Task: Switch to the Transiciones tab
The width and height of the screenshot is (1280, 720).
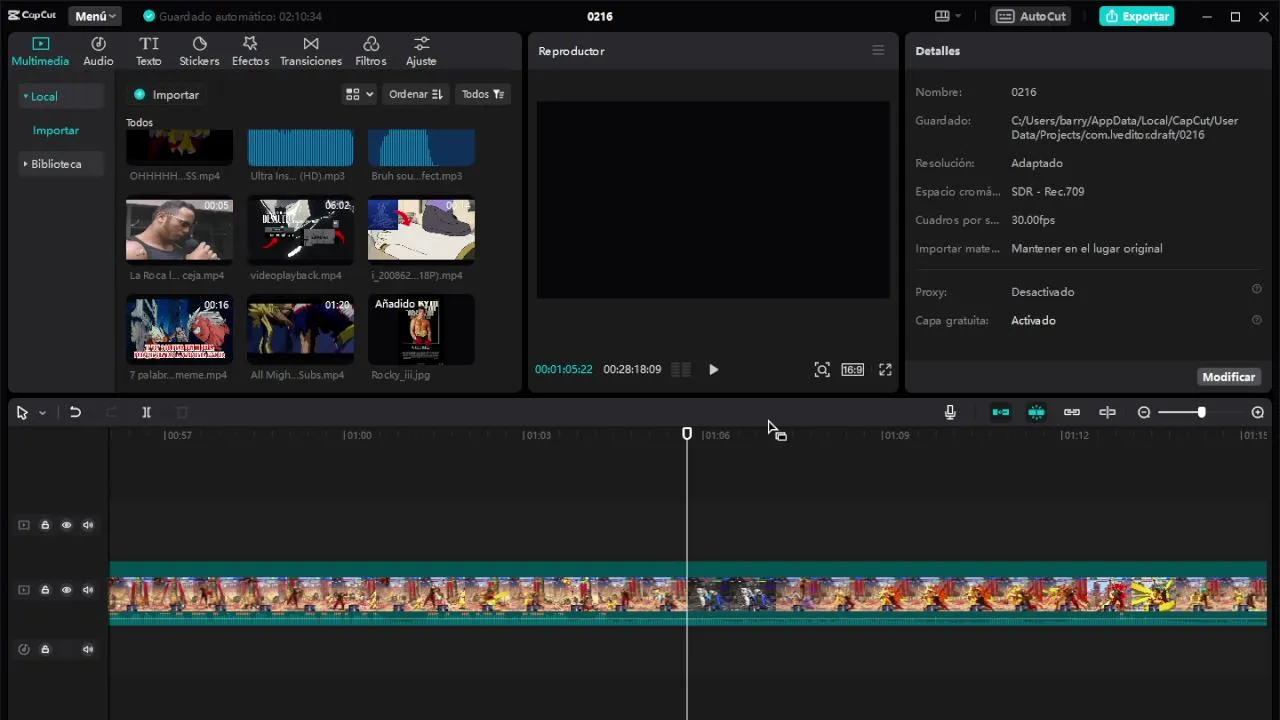Action: (311, 51)
